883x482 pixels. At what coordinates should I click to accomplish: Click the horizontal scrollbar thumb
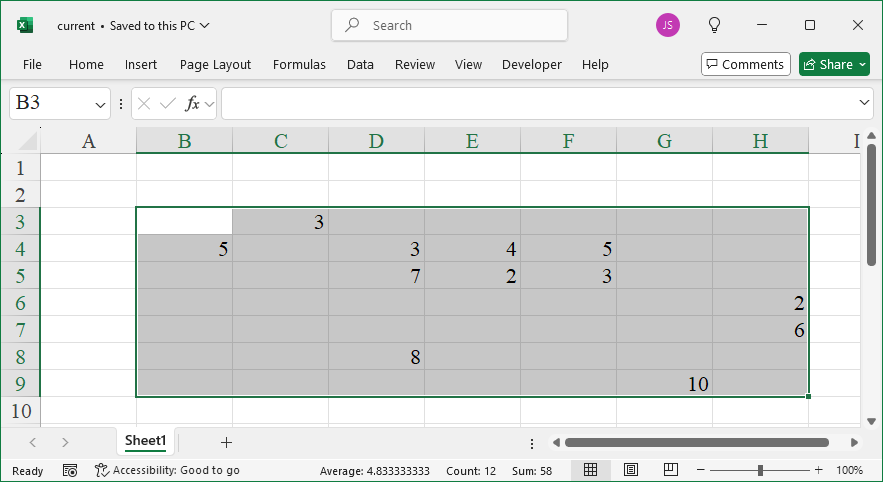[x=697, y=443]
